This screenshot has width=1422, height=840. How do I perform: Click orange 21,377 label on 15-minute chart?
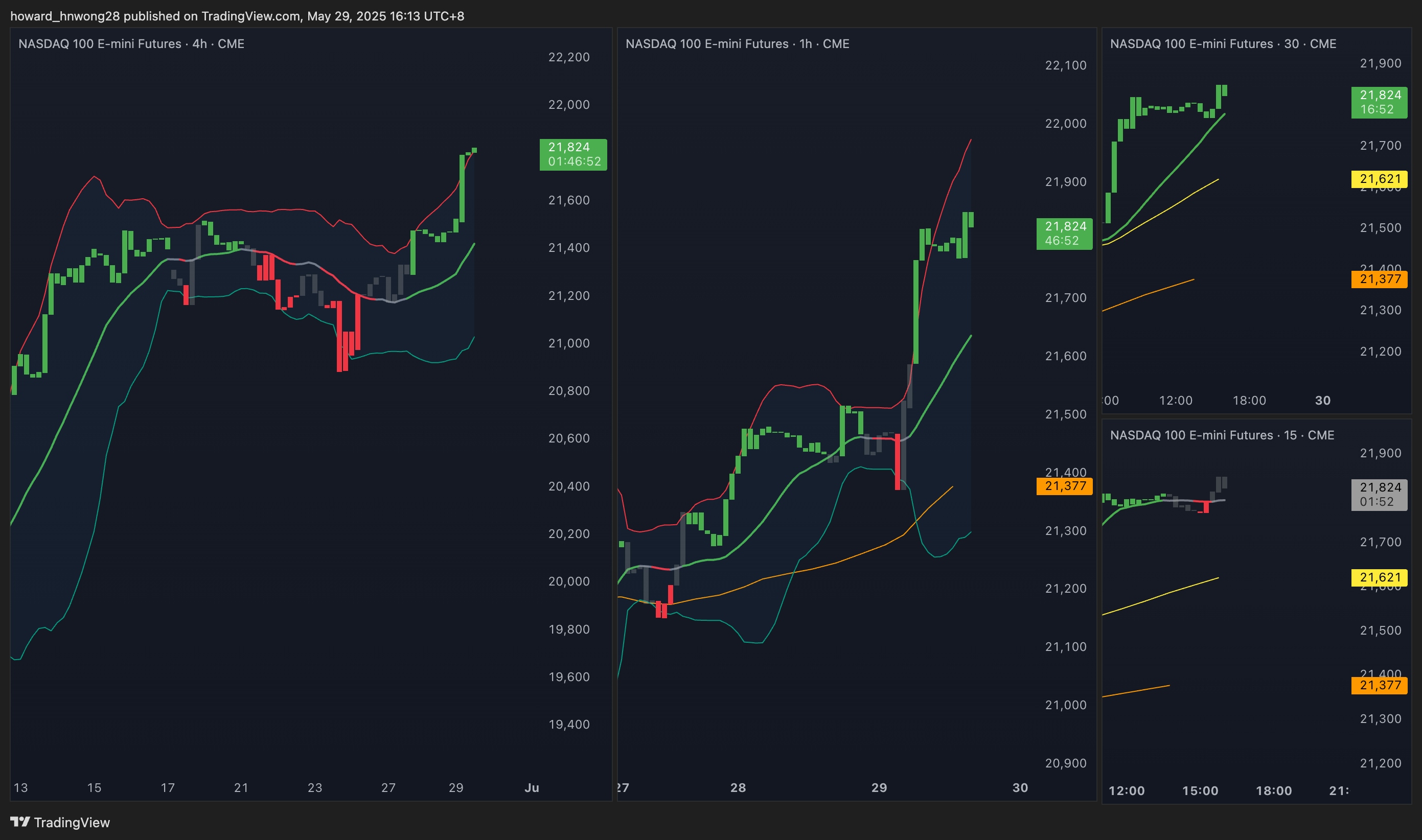tap(1379, 685)
